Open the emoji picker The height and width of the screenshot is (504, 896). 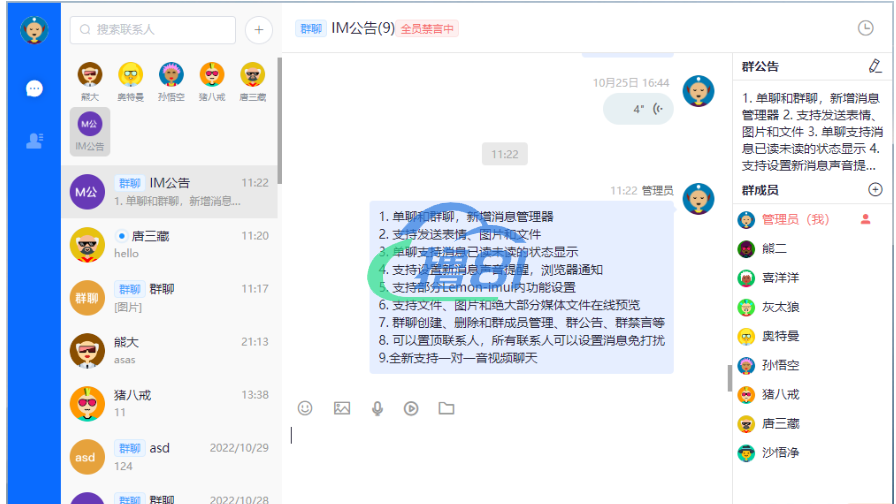[x=305, y=408]
